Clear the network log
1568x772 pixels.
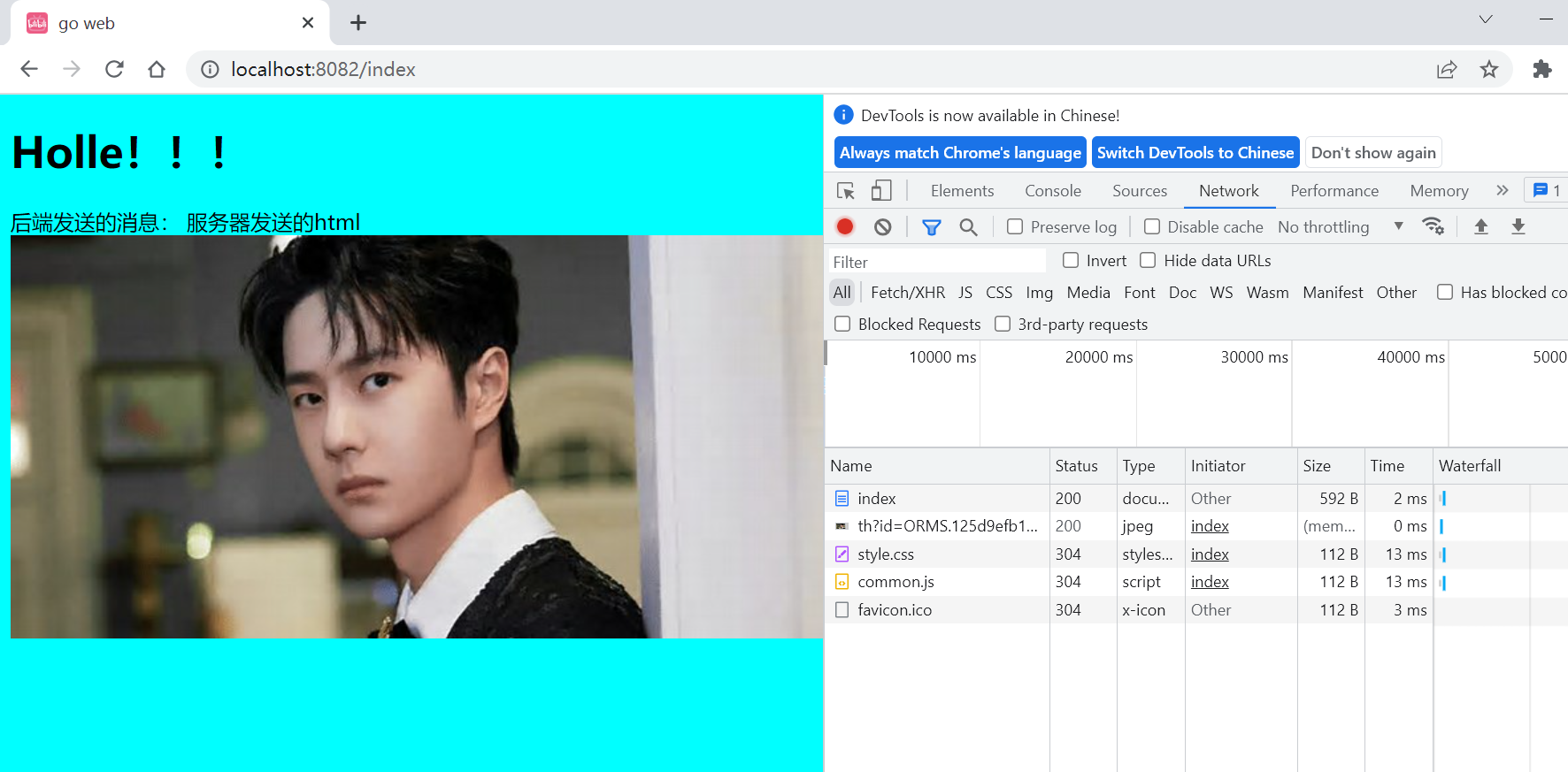click(883, 227)
